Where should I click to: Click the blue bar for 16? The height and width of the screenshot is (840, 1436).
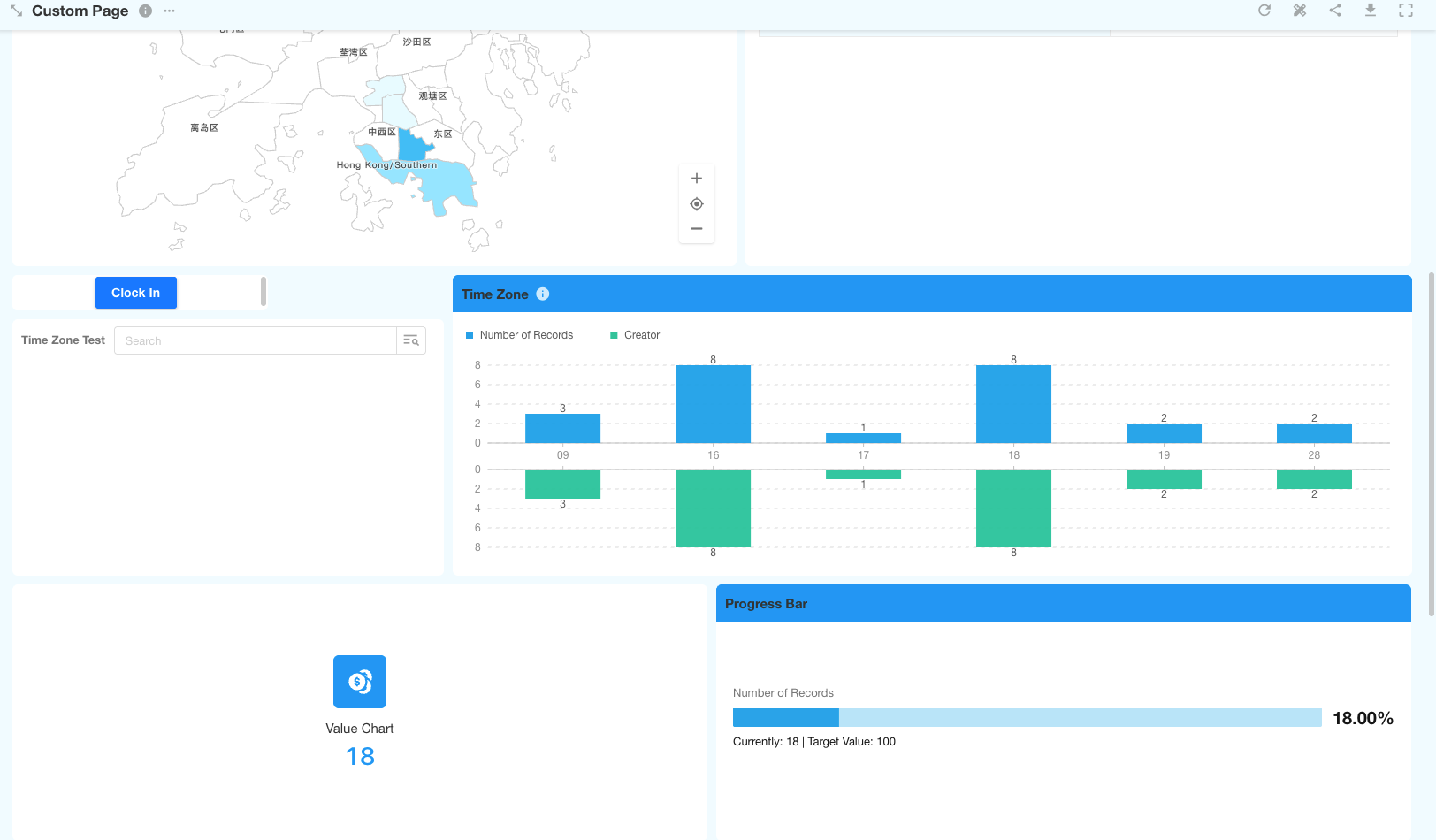(713, 404)
